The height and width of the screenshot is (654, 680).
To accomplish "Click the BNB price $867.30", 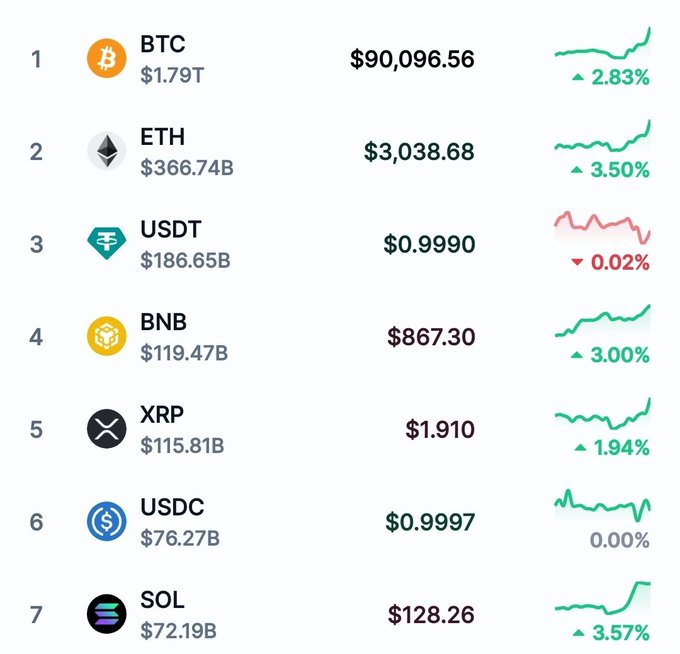I will pos(431,337).
